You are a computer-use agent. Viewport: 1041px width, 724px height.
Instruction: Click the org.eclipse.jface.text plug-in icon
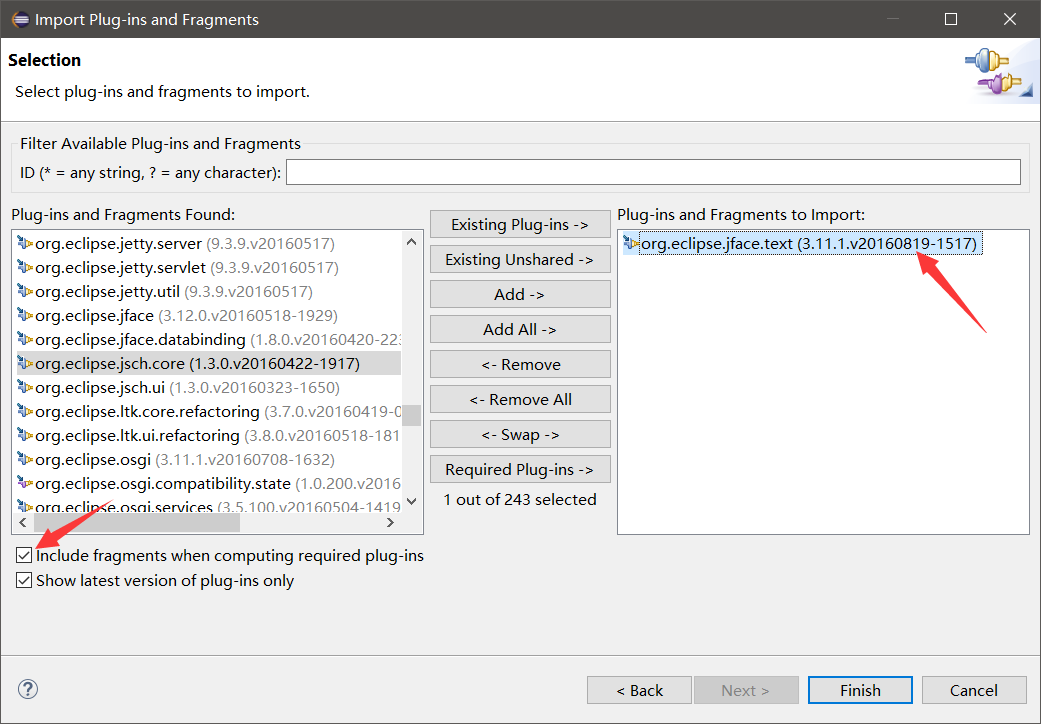pos(631,244)
